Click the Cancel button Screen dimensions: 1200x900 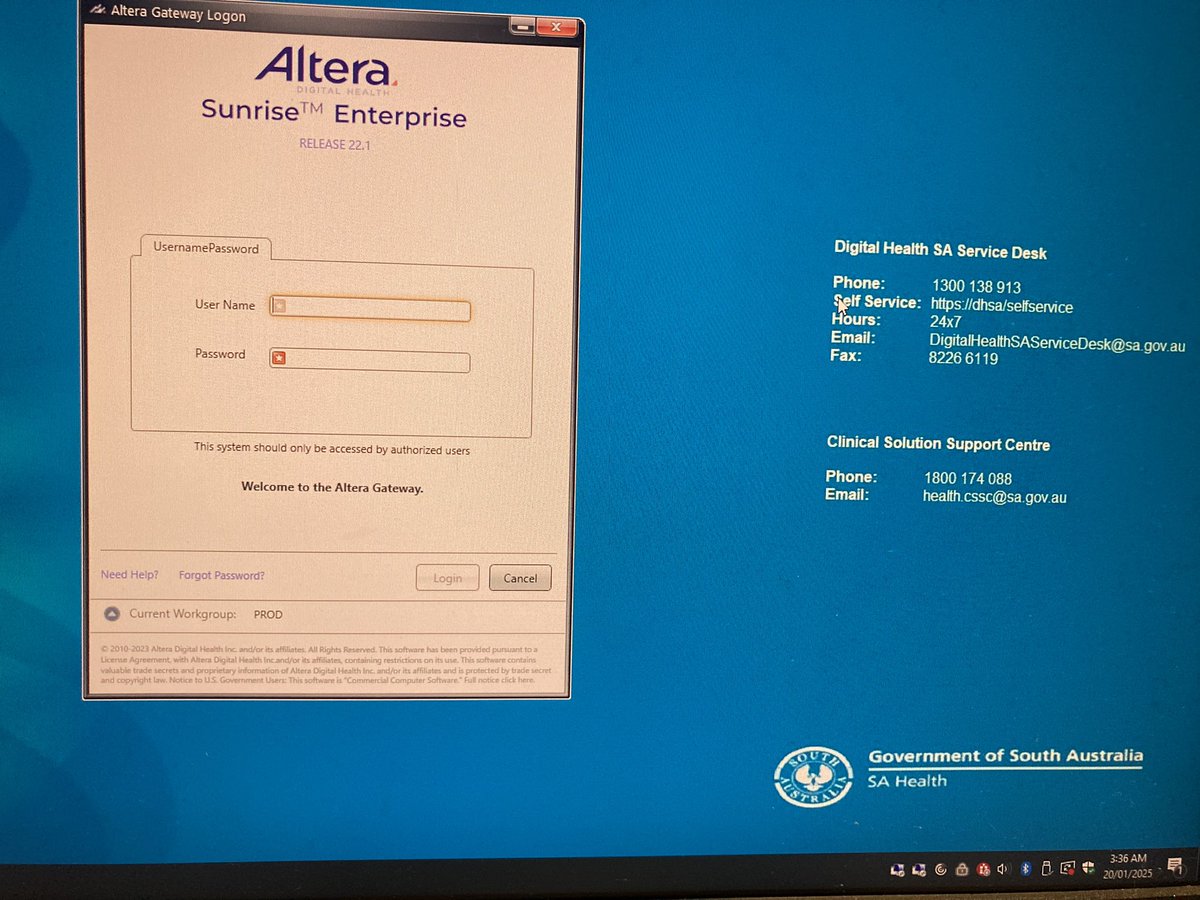click(x=520, y=578)
